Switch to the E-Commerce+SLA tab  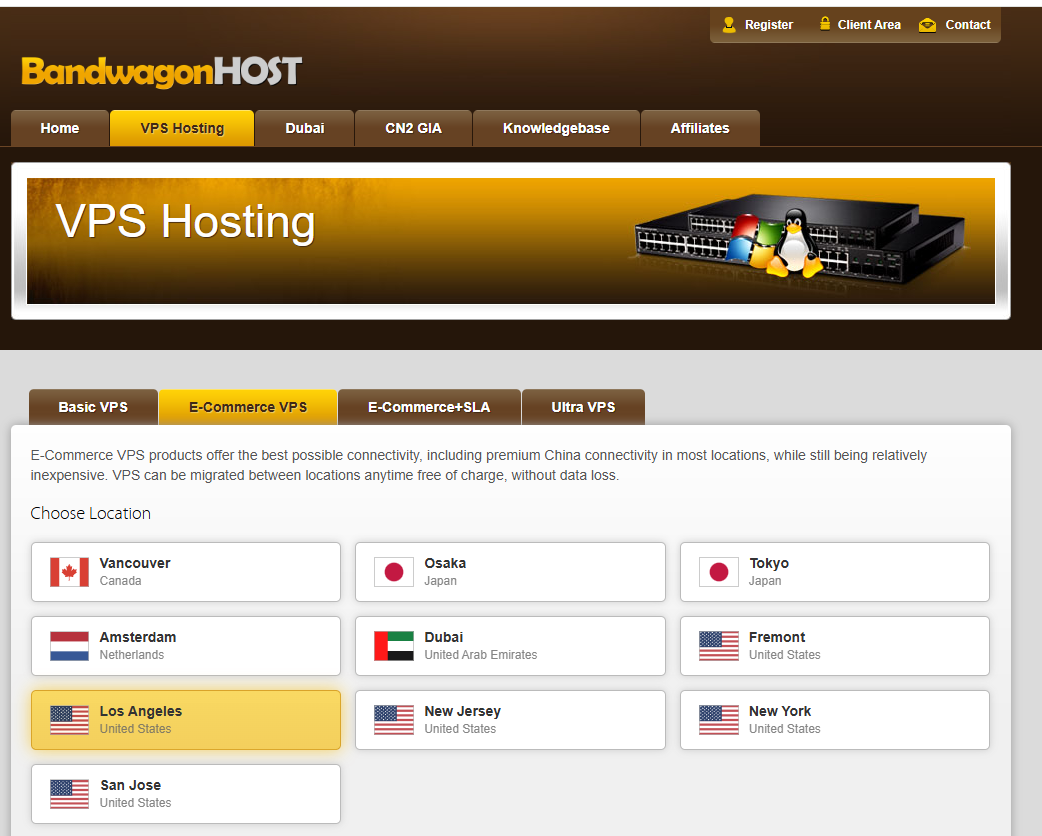point(429,407)
